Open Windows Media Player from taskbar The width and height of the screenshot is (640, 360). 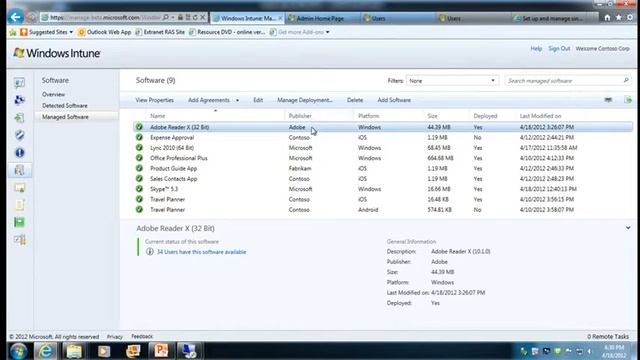103,351
